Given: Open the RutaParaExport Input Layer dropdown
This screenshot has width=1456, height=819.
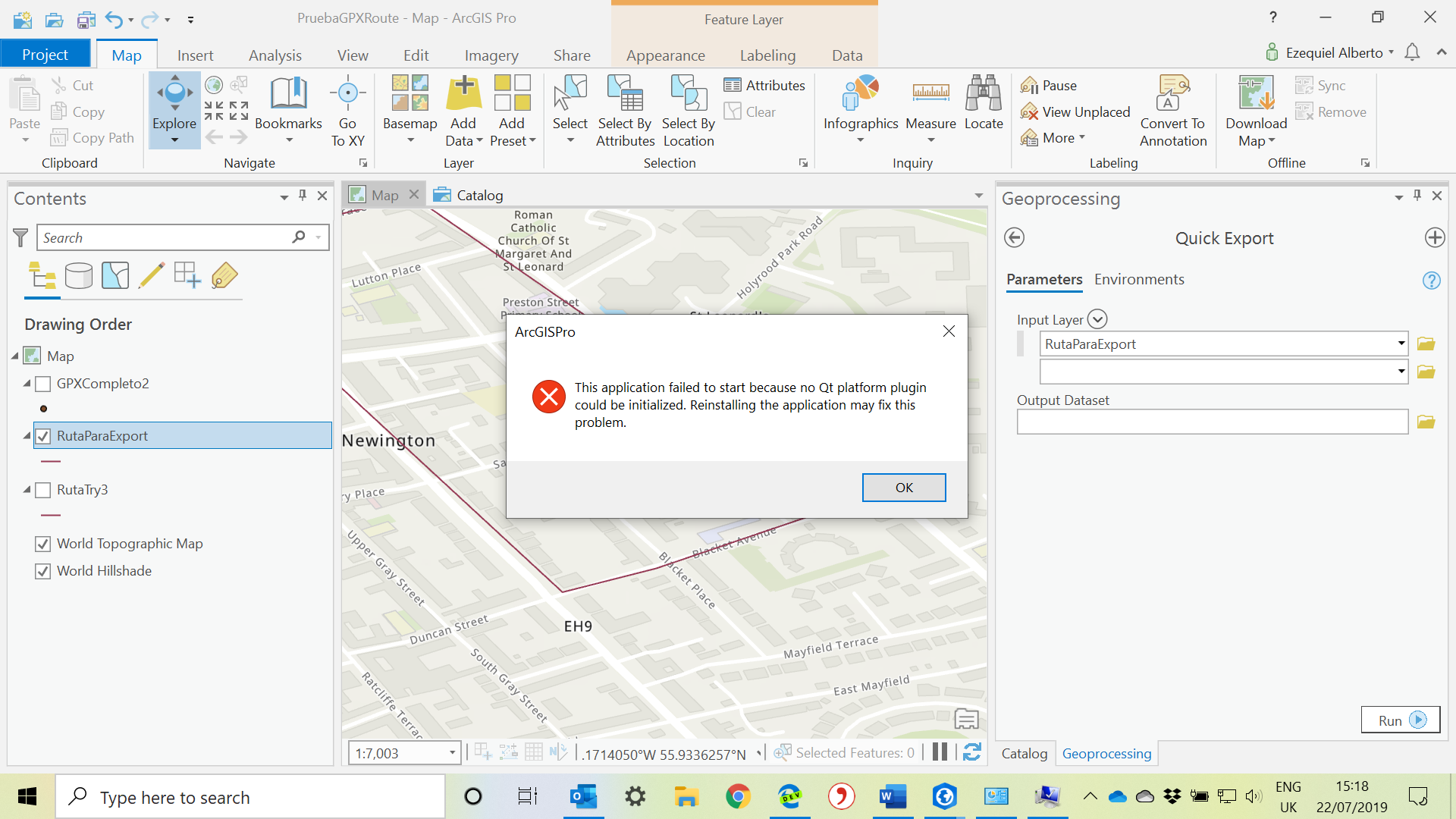Looking at the screenshot, I should [x=1401, y=344].
